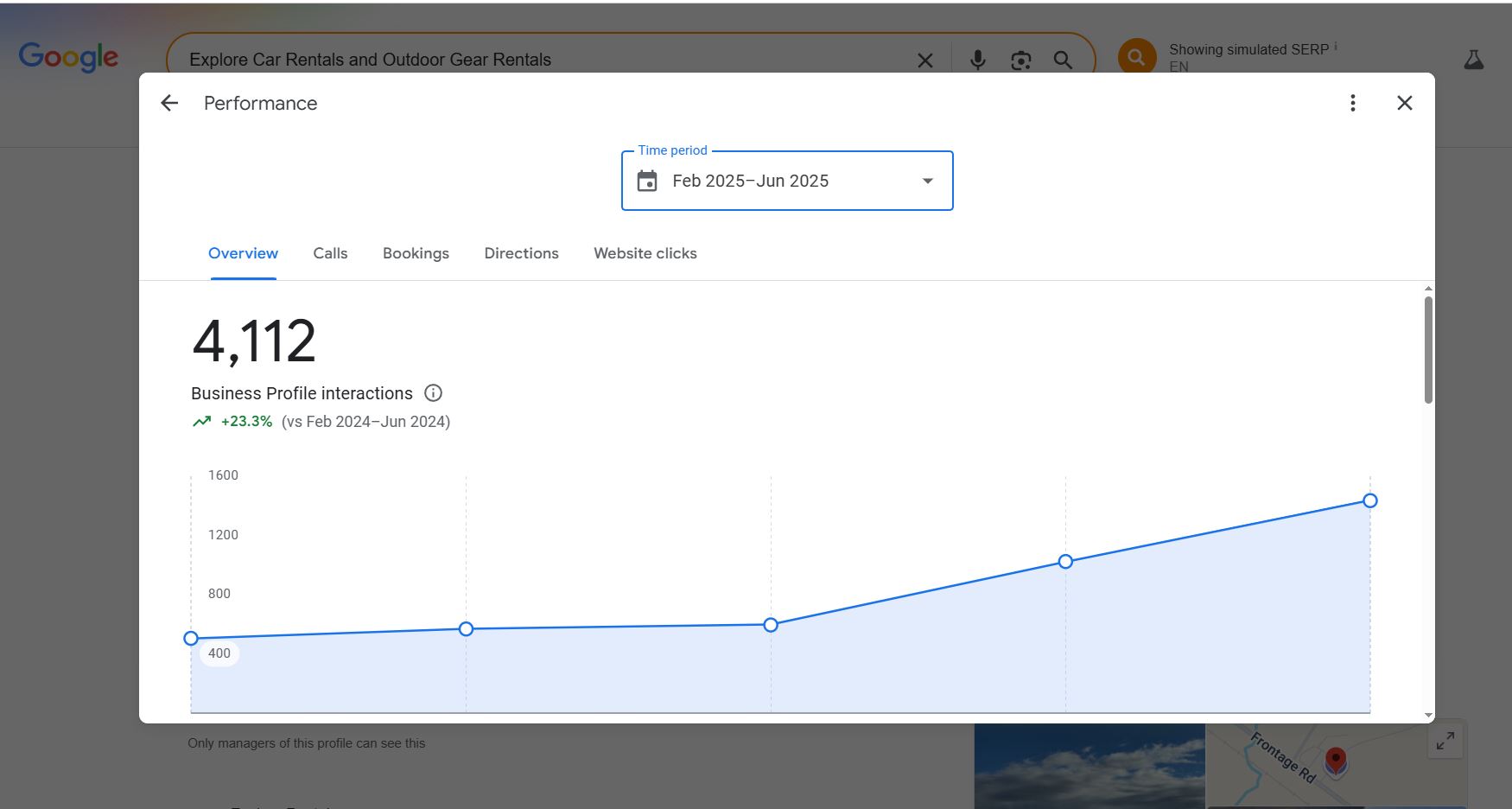Click the info icon next to Business Profile interactions

[x=434, y=393]
